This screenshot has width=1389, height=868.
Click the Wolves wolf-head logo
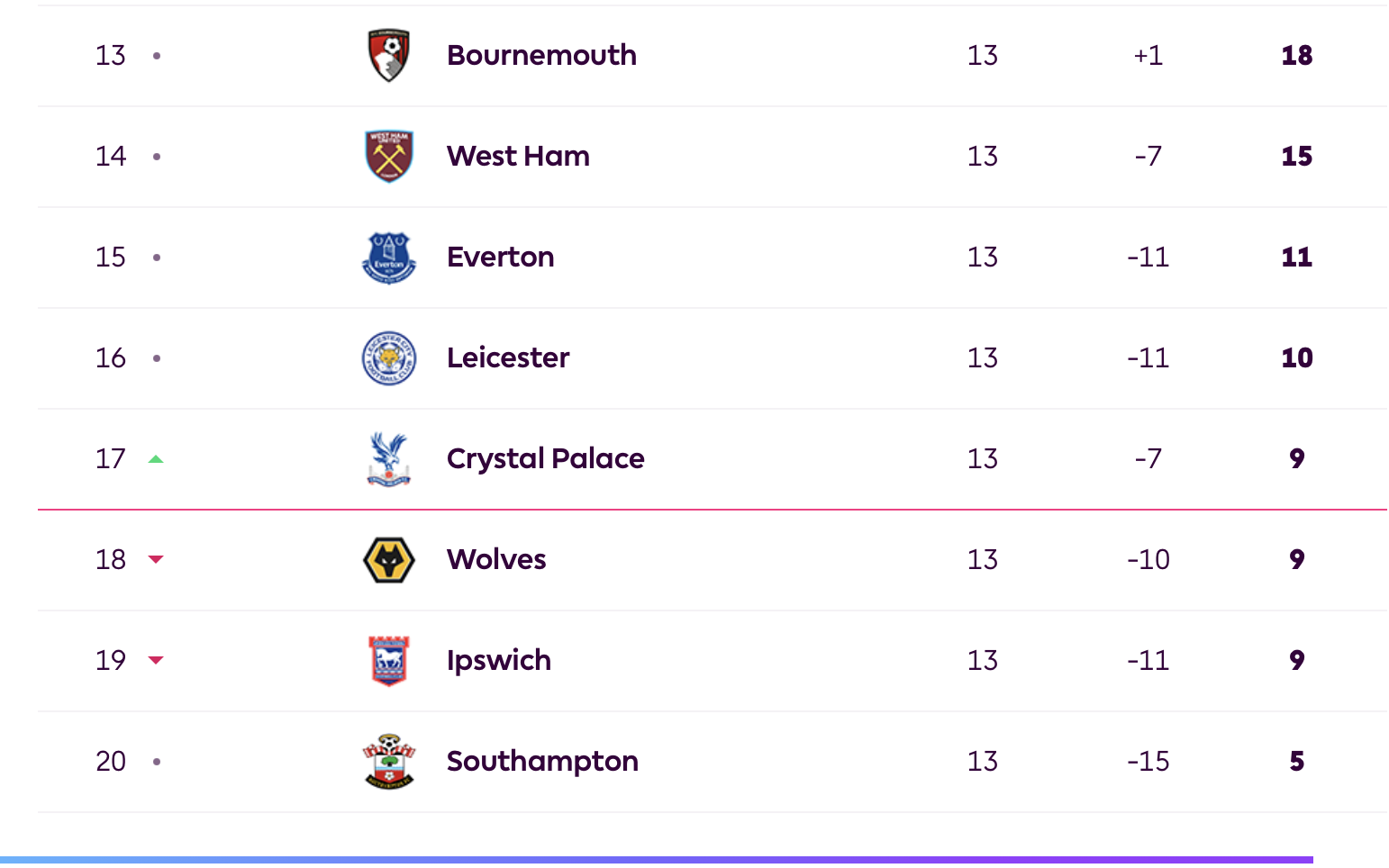pyautogui.click(x=389, y=560)
